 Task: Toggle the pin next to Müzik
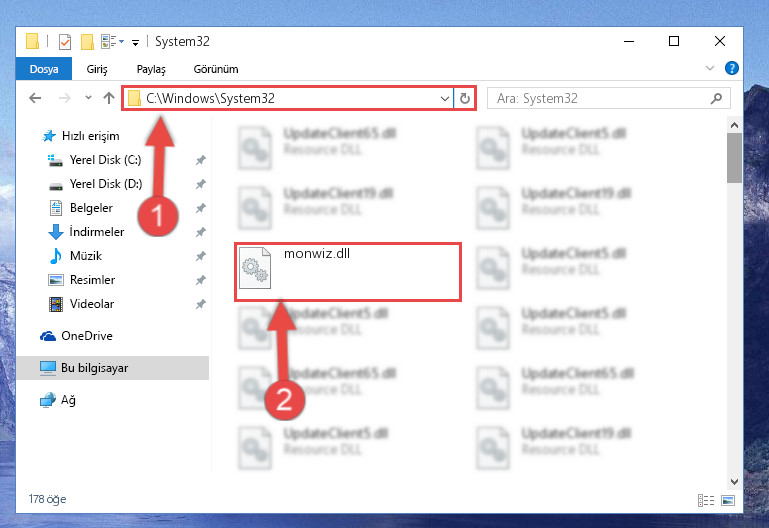(201, 256)
